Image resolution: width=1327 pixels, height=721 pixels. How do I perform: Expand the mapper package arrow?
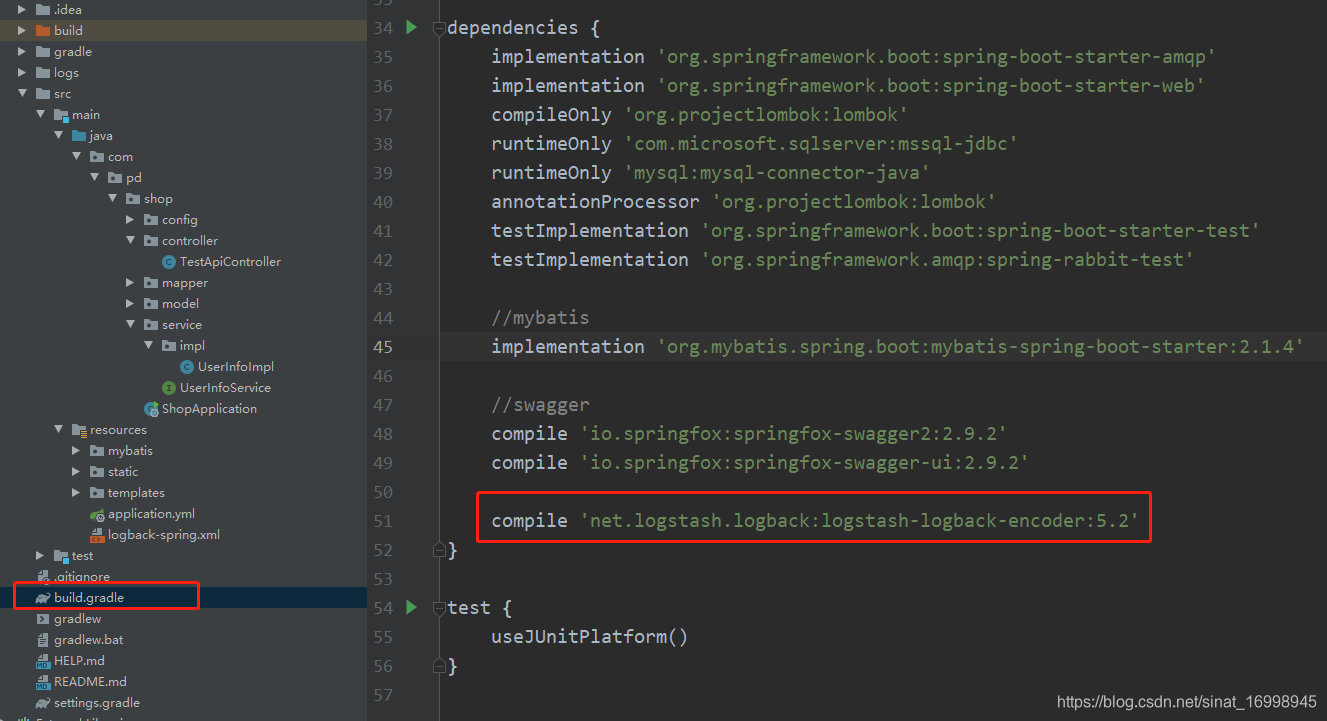130,282
